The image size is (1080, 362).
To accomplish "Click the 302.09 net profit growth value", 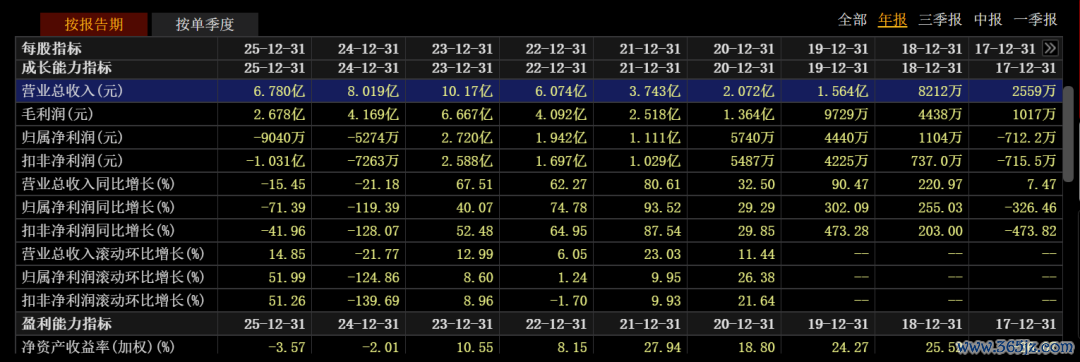I will [847, 207].
